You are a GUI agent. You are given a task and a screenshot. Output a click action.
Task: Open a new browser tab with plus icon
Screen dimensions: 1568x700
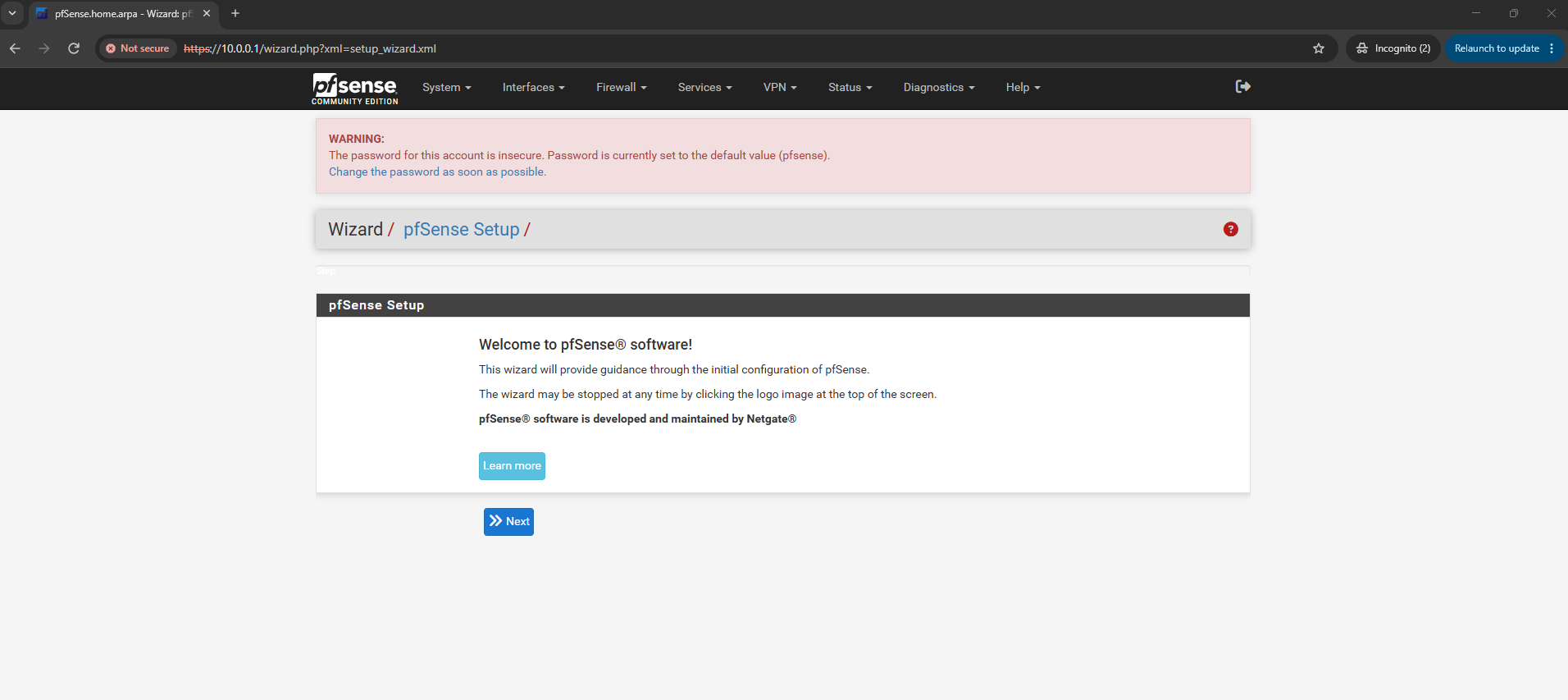[235, 13]
